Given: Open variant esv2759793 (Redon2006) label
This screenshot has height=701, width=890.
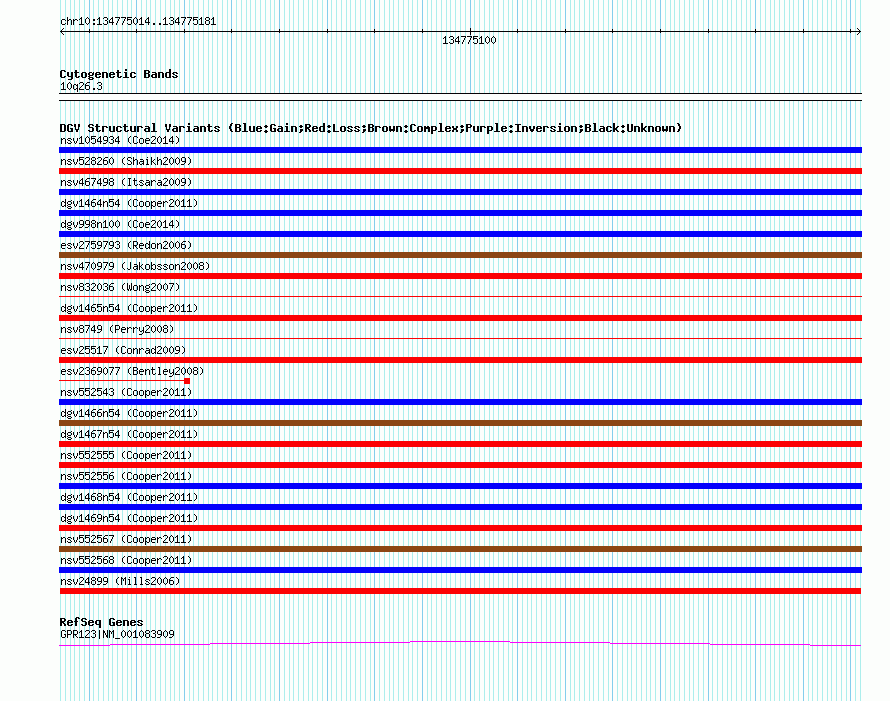Looking at the screenshot, I should 126,245.
